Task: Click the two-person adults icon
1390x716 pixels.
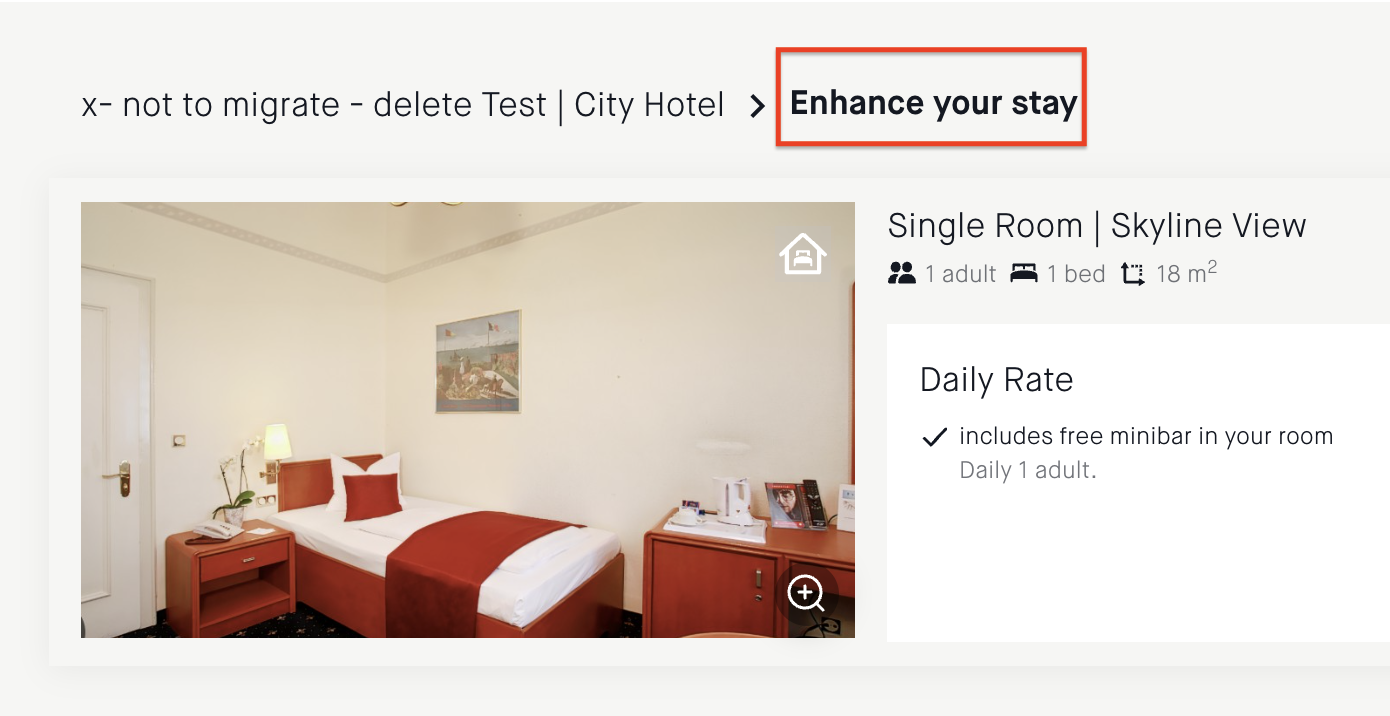Action: [x=902, y=273]
